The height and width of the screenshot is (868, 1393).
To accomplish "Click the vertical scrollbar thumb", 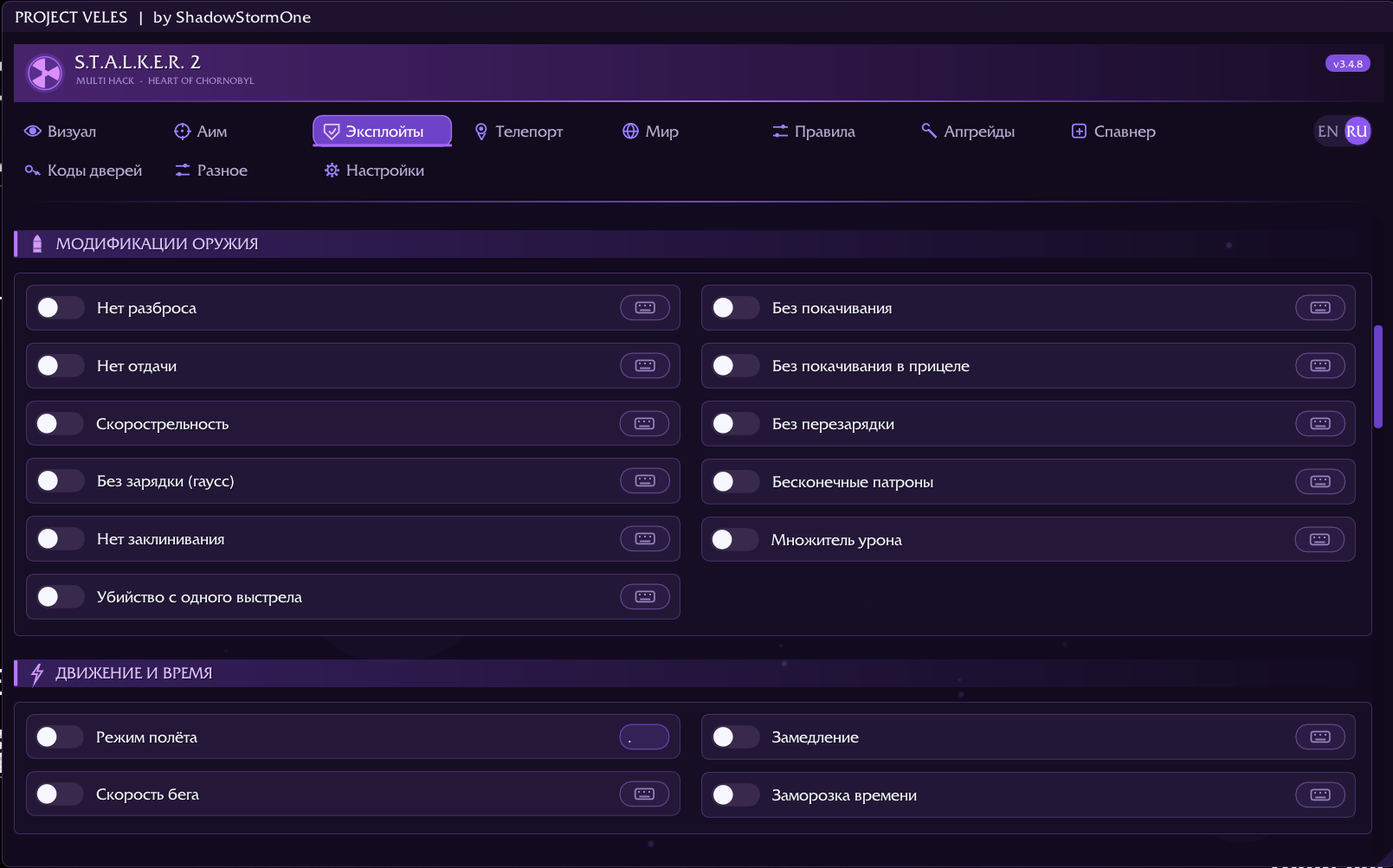I will [x=1378, y=377].
